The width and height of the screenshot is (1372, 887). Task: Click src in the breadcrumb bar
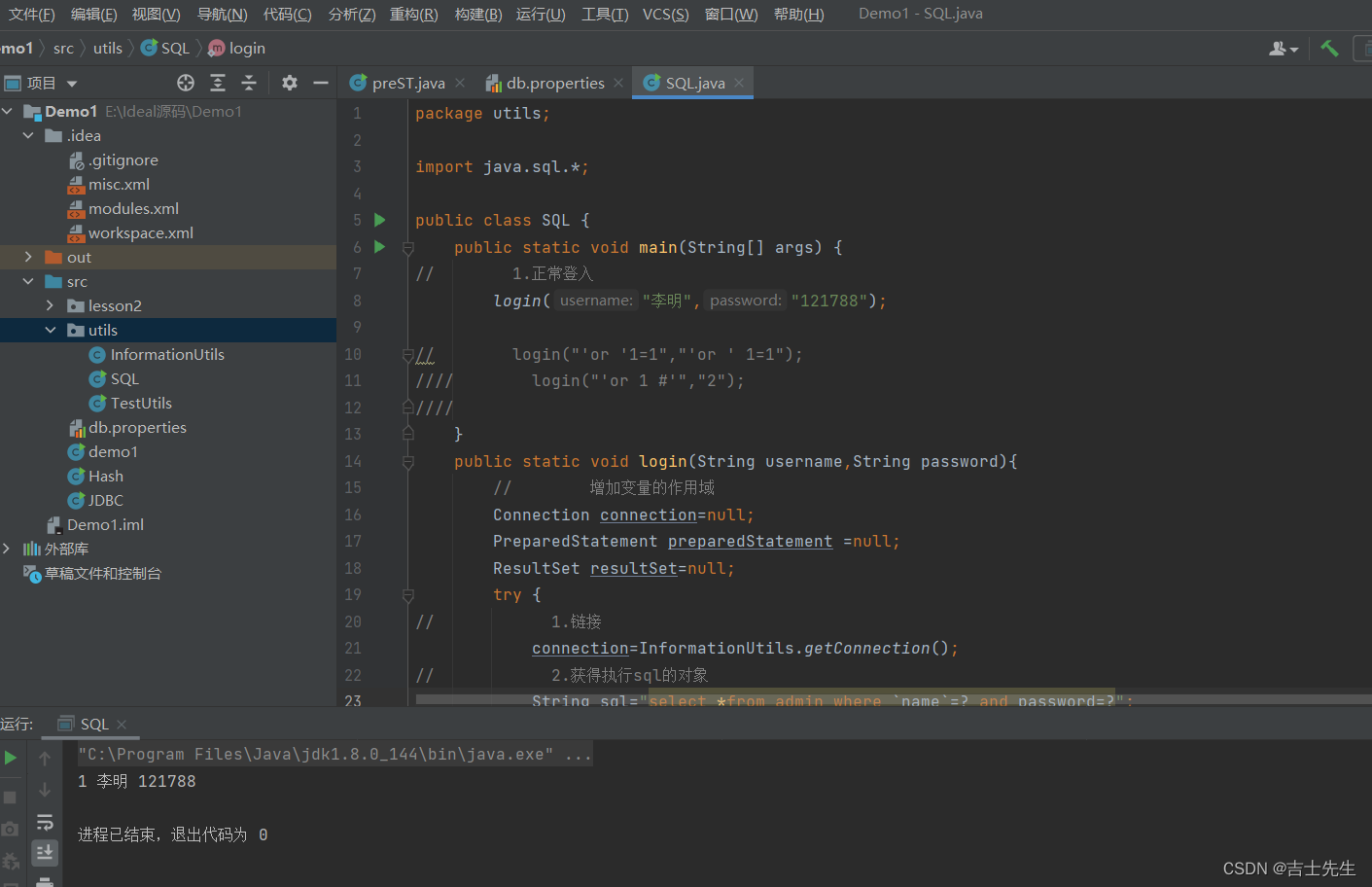click(63, 48)
